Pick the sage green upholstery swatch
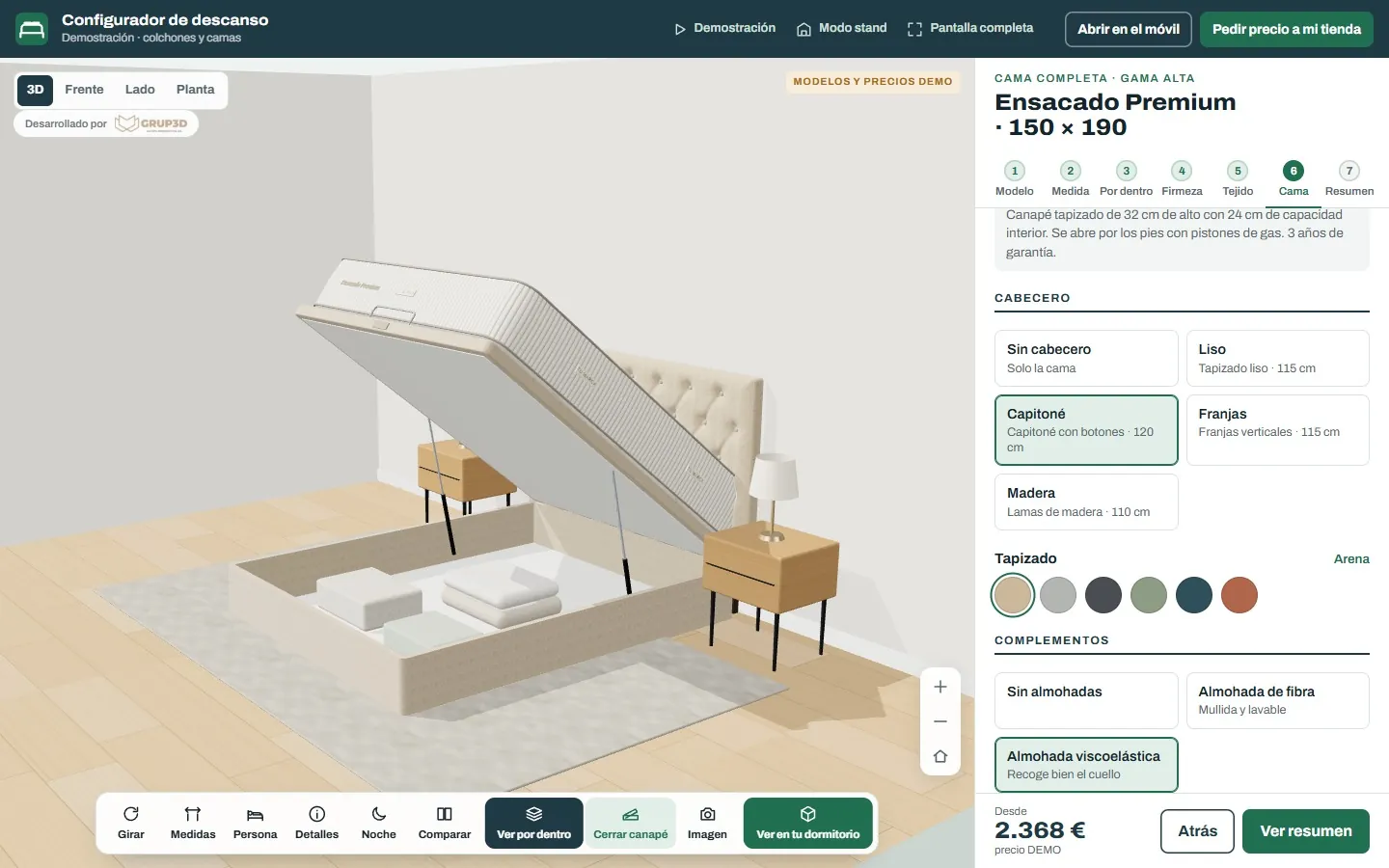The width and height of the screenshot is (1389, 868). click(1149, 595)
